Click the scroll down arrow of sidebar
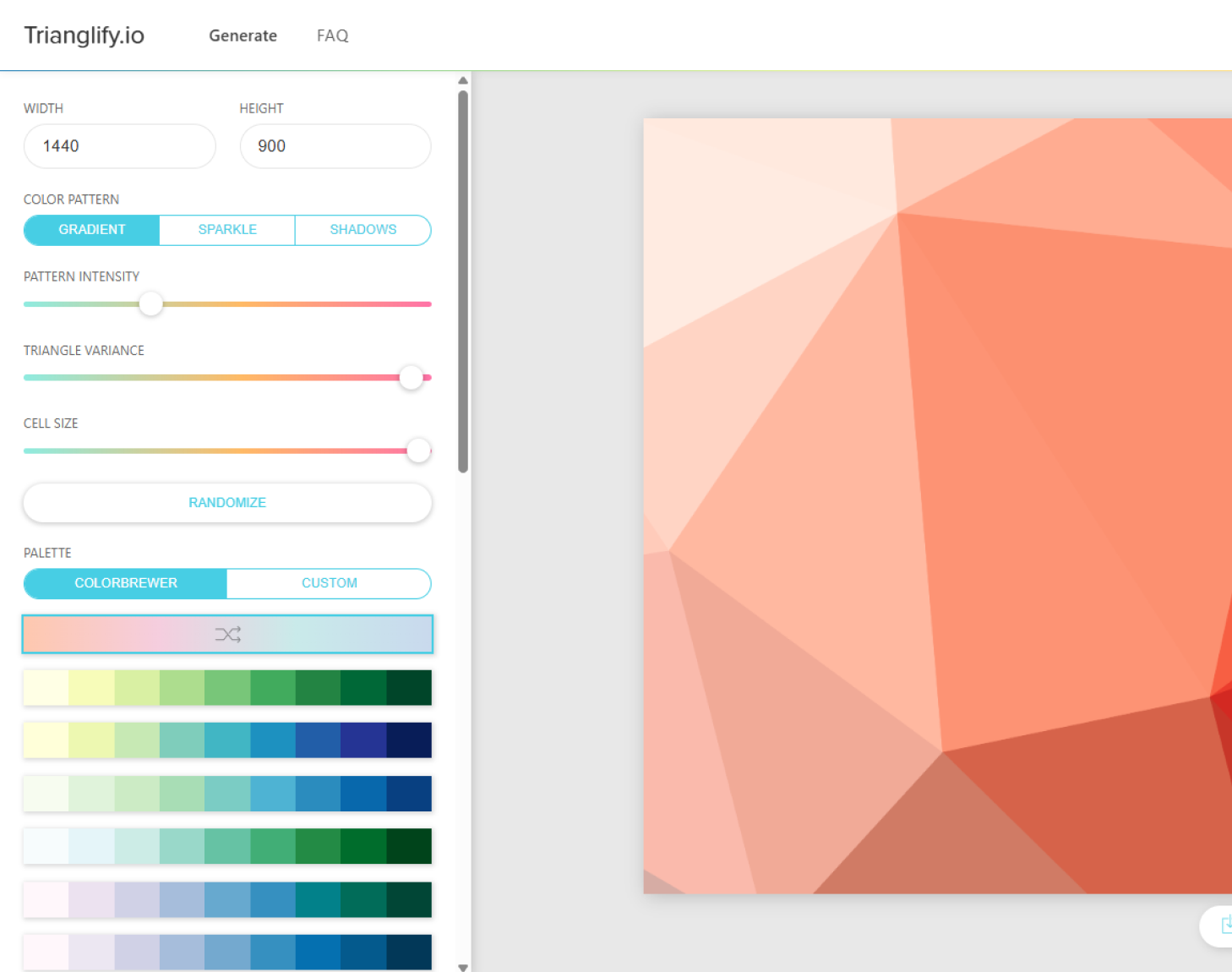The height and width of the screenshot is (972, 1232). 463,967
